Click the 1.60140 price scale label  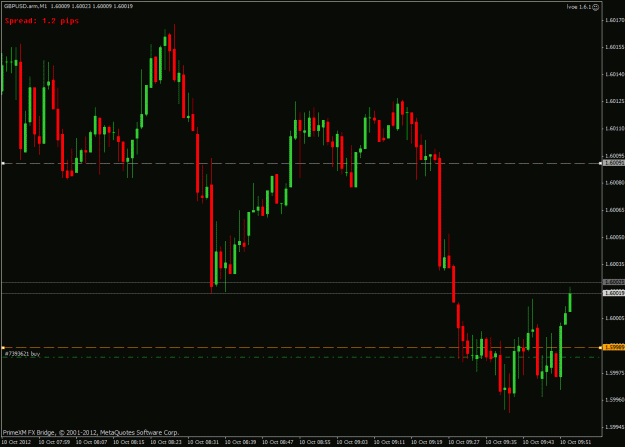point(614,74)
